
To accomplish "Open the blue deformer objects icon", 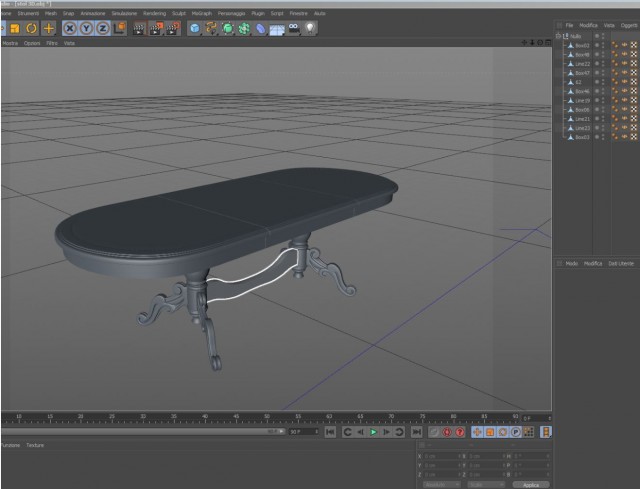I will point(260,28).
